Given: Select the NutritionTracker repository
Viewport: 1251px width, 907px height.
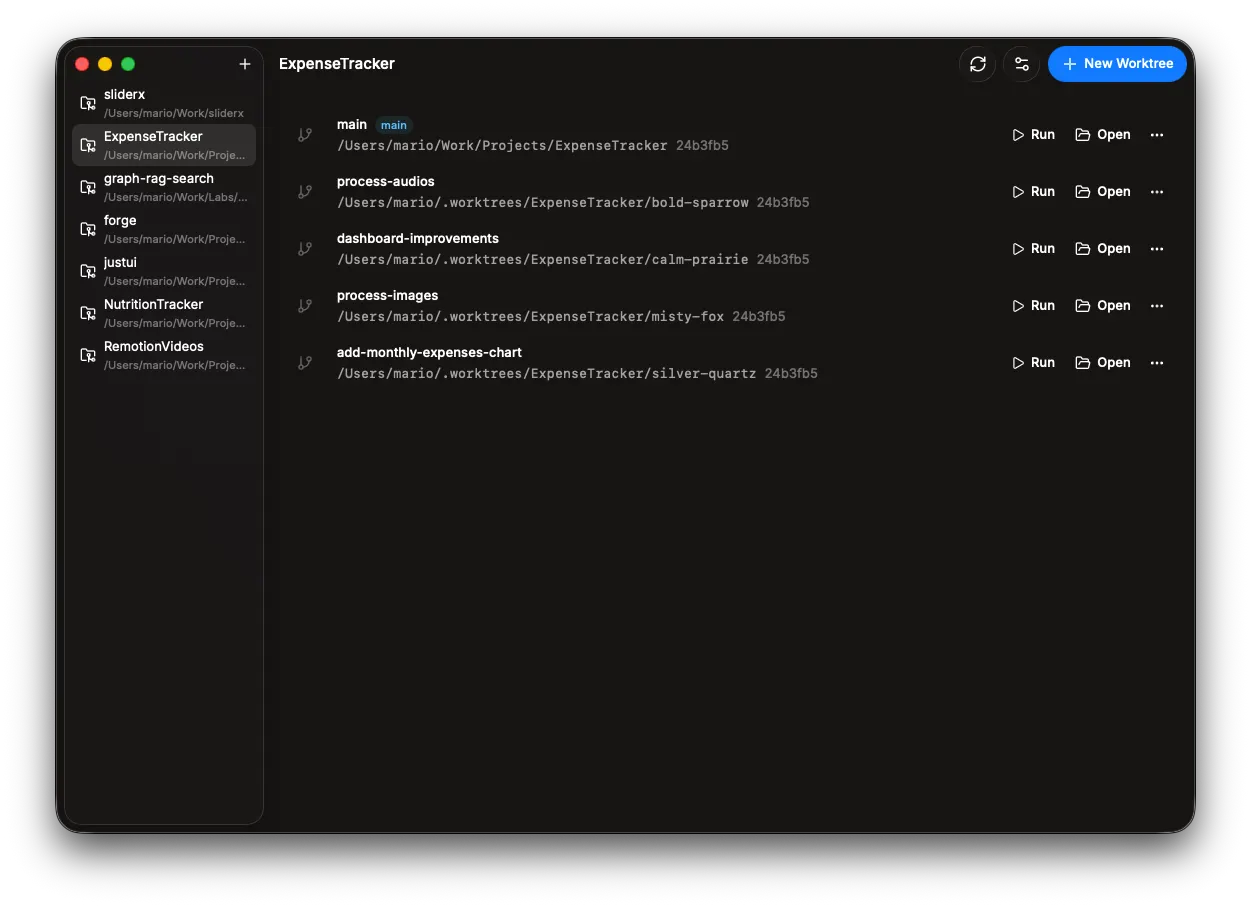Looking at the screenshot, I should (x=164, y=313).
